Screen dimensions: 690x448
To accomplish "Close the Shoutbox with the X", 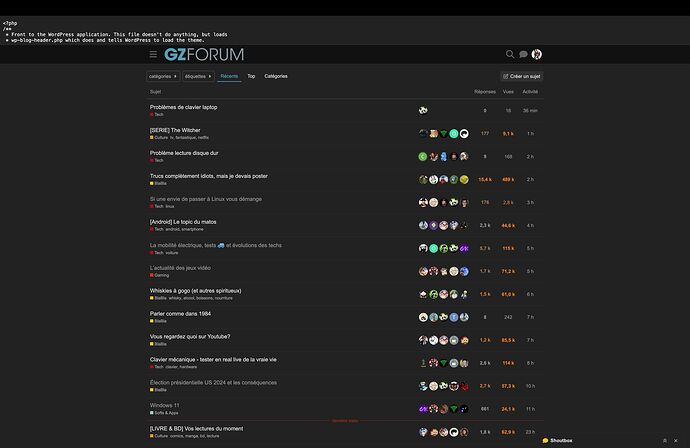I will [x=676, y=441].
